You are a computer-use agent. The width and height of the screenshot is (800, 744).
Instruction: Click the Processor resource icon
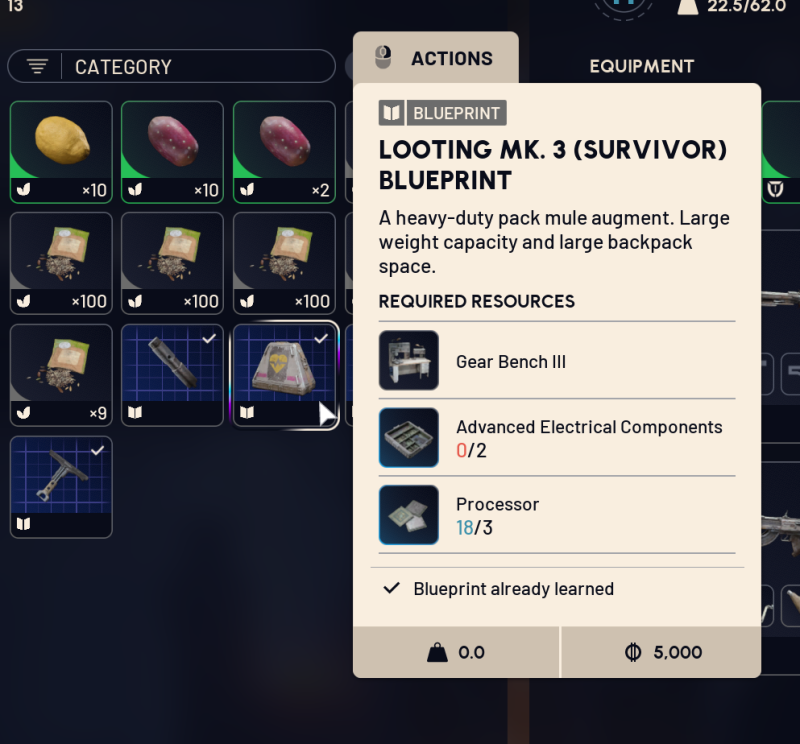point(409,515)
